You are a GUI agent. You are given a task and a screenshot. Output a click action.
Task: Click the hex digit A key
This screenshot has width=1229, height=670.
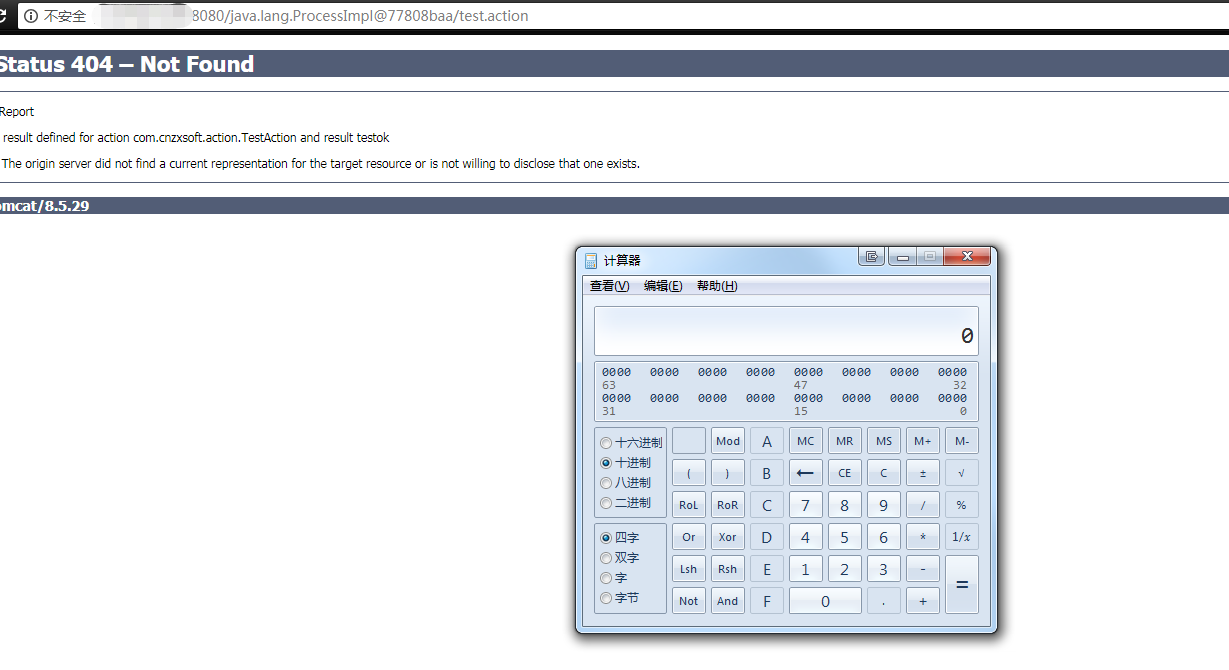click(x=767, y=441)
